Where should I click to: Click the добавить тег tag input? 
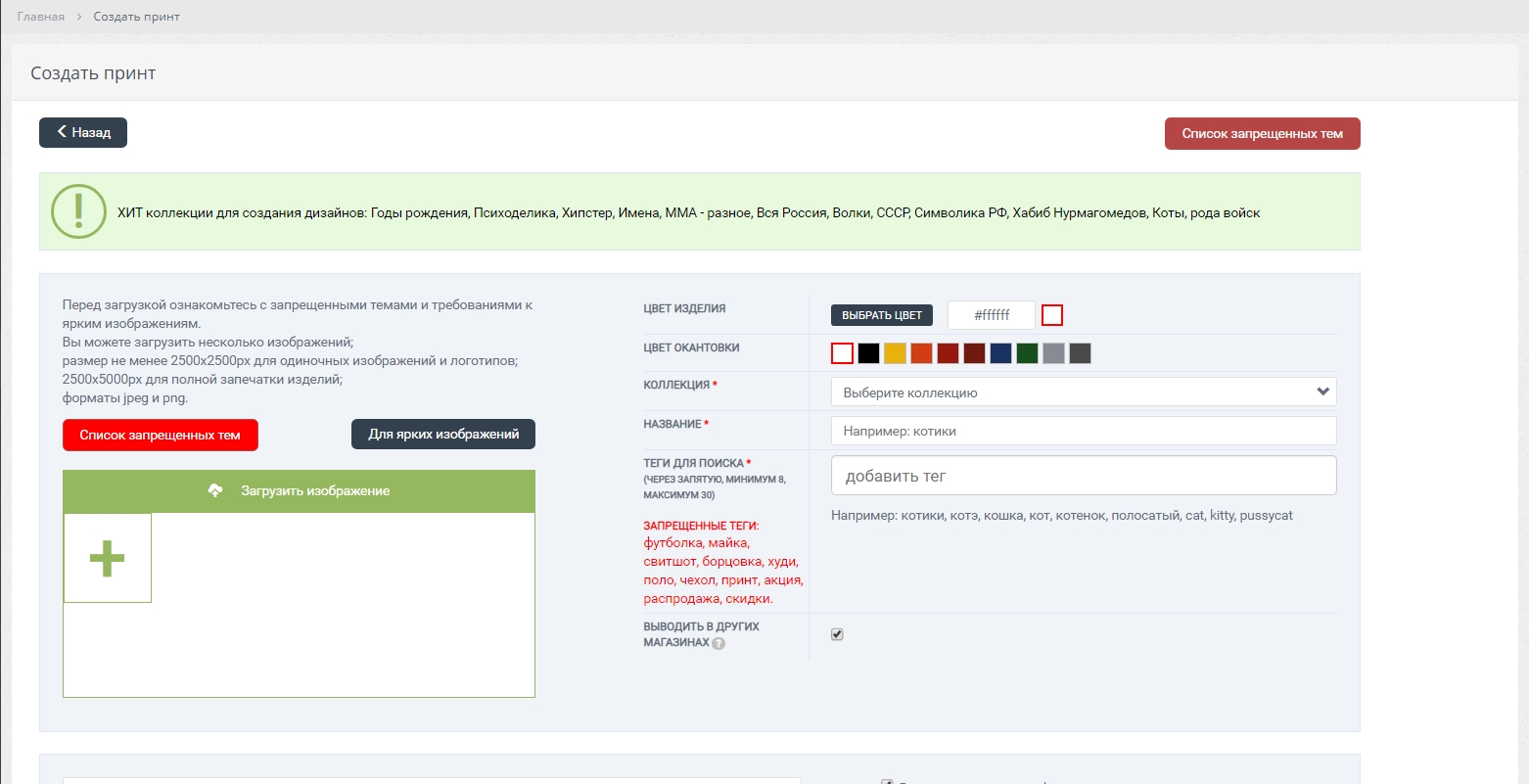coord(1084,476)
